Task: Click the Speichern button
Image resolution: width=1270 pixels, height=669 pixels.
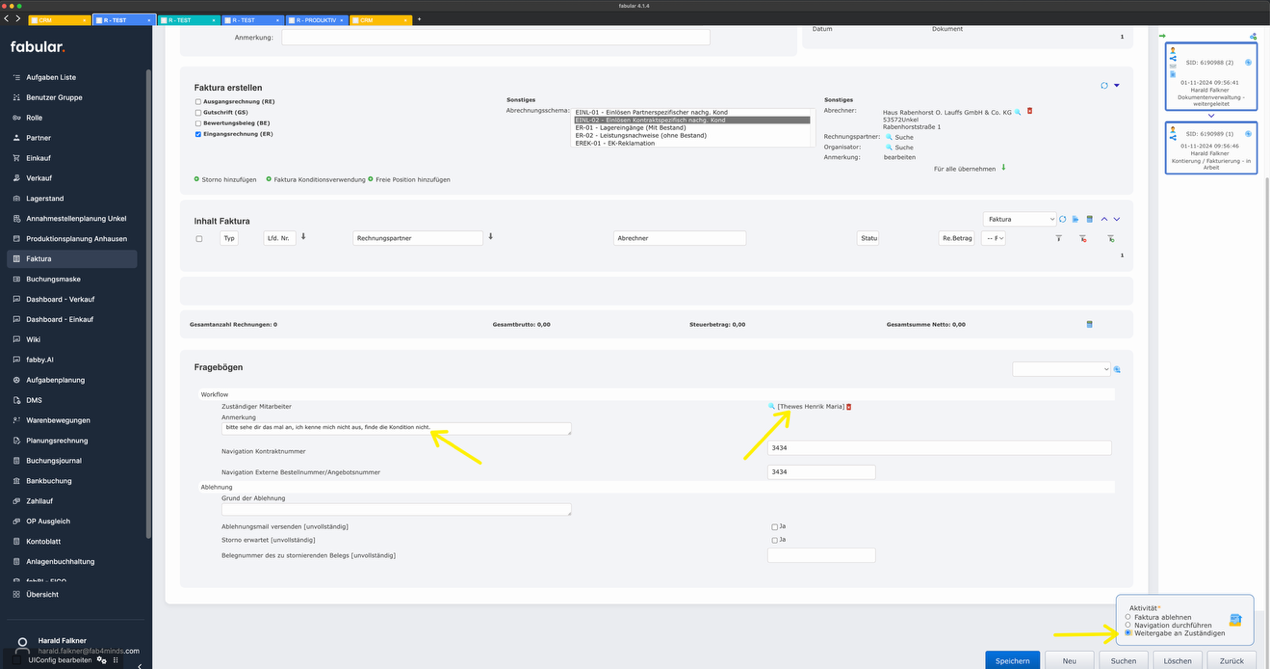Action: pos(1012,660)
